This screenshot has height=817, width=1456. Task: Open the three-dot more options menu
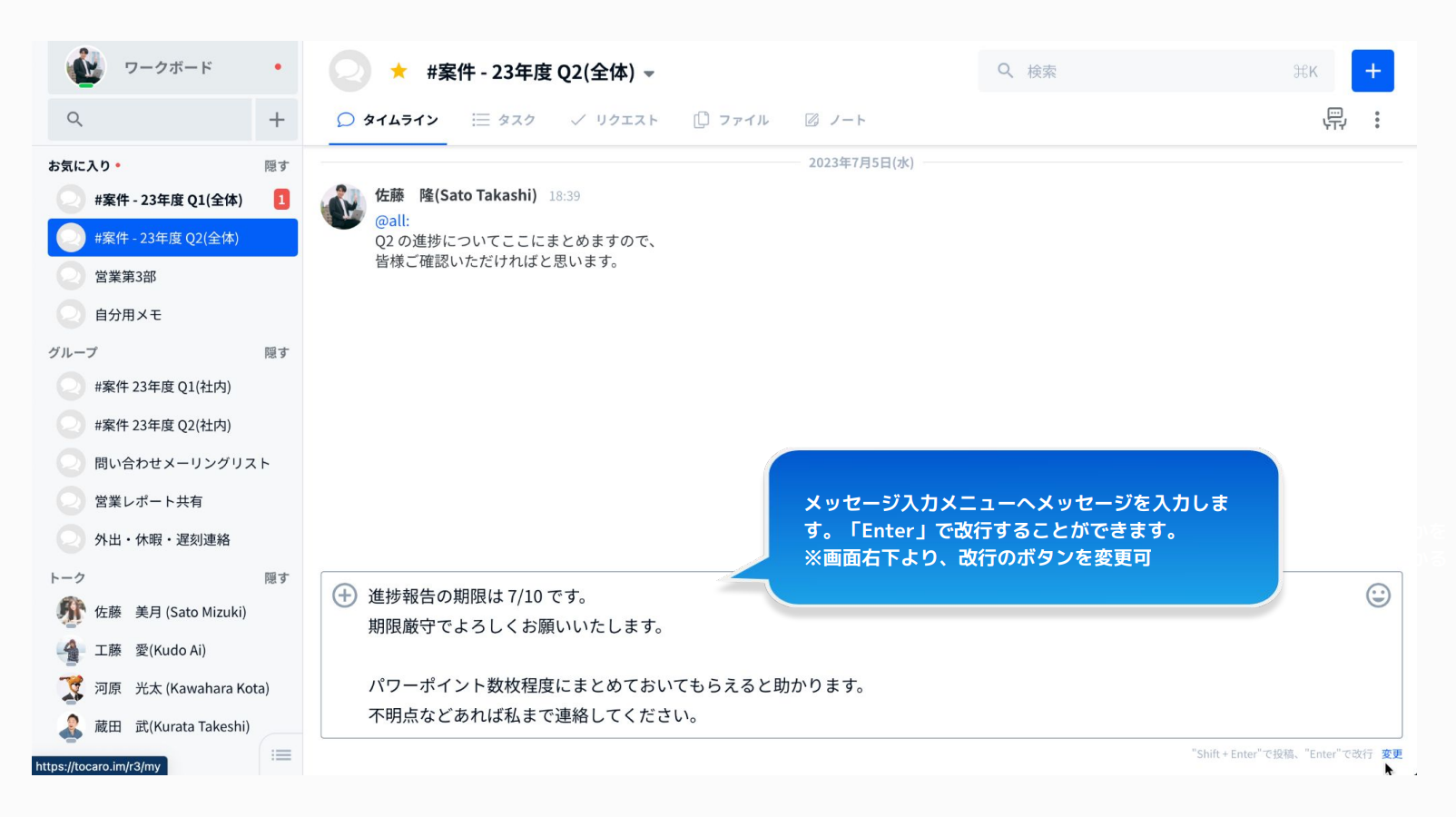pyautogui.click(x=1377, y=120)
